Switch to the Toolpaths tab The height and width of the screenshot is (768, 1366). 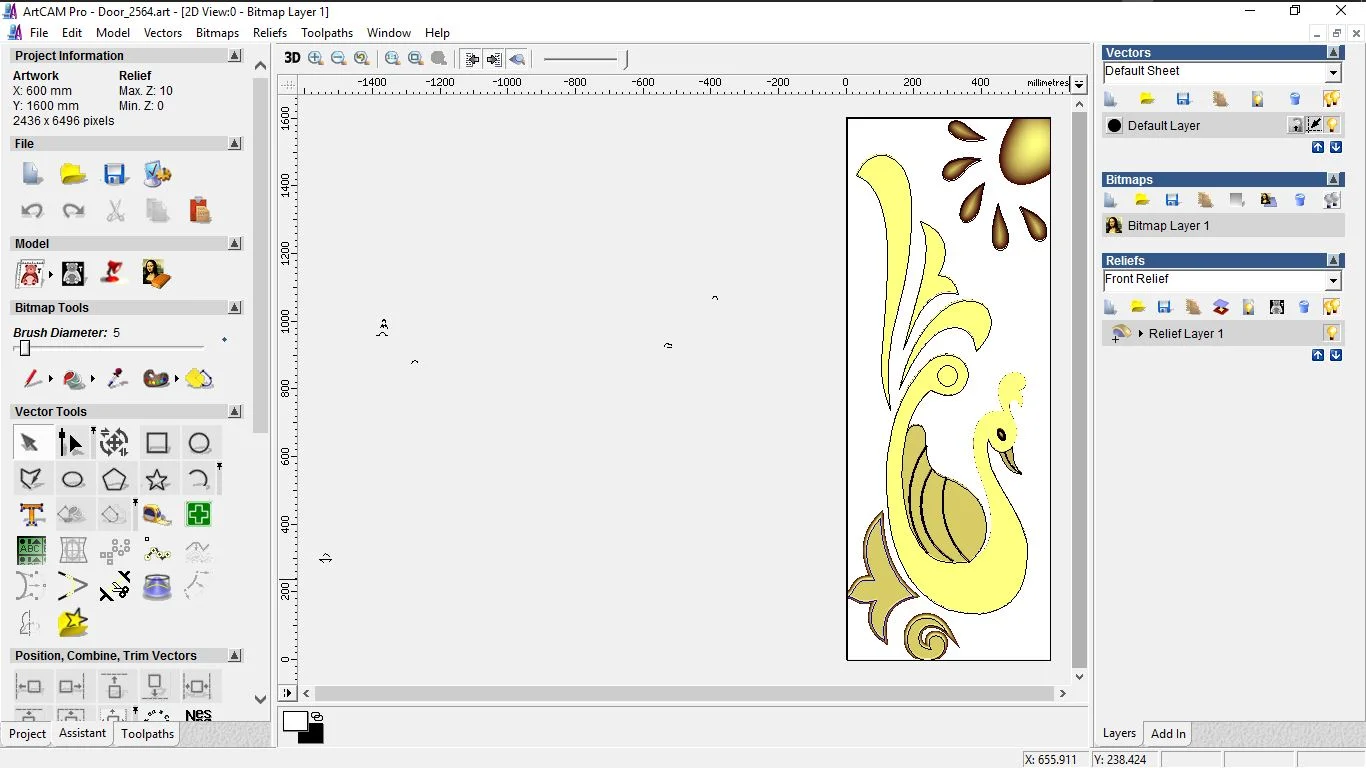[148, 734]
